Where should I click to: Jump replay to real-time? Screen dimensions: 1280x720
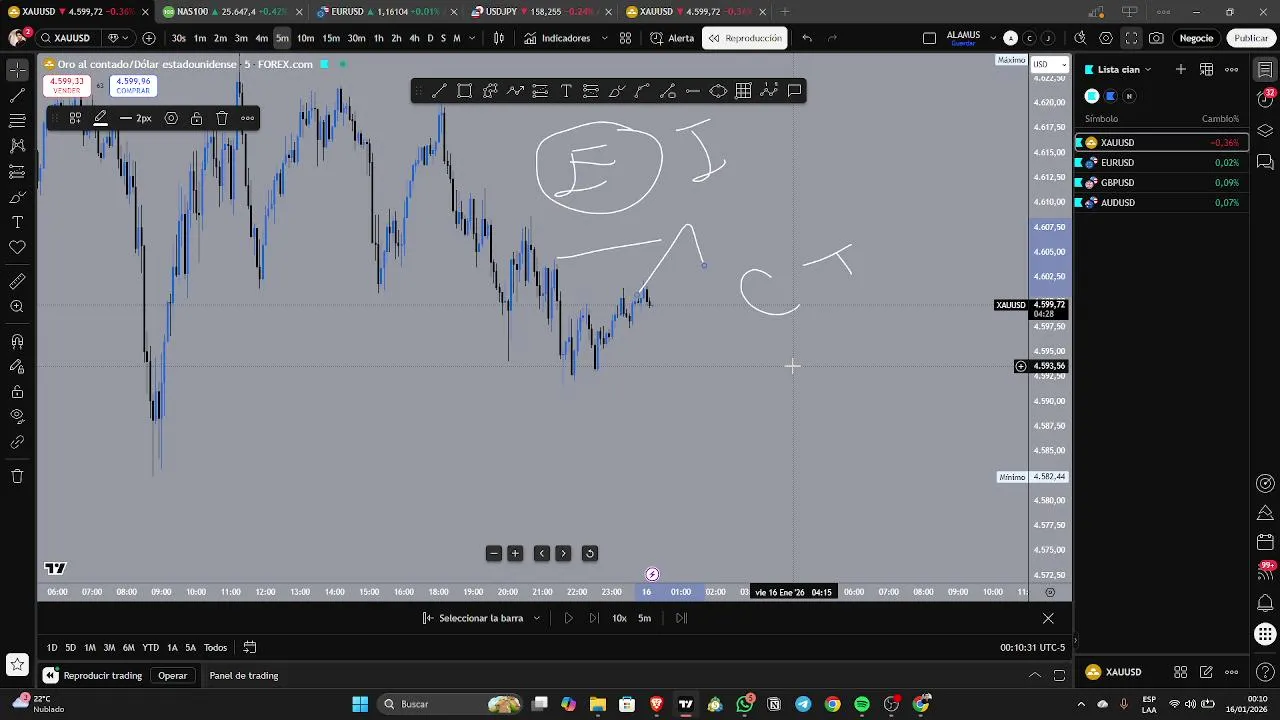point(681,618)
